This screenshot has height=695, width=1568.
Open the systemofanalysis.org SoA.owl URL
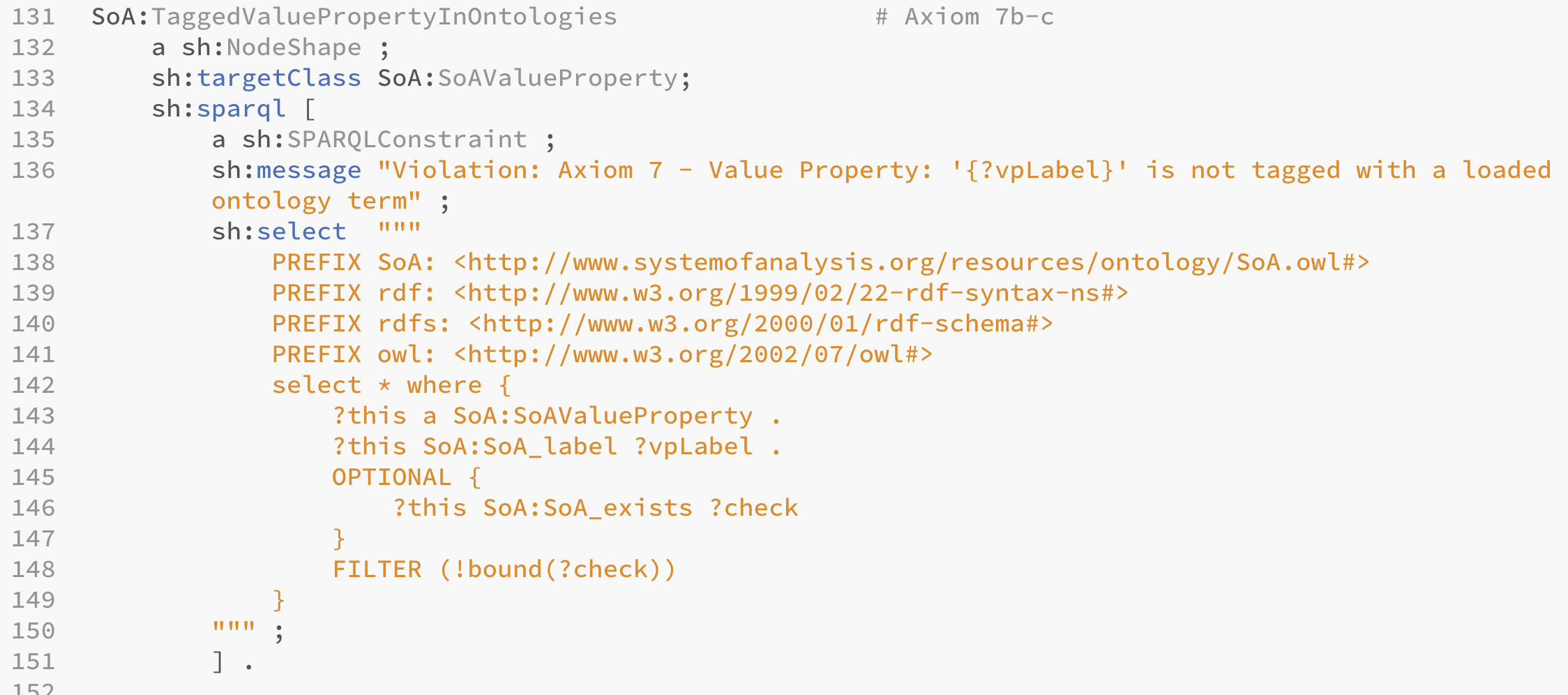coord(912,262)
